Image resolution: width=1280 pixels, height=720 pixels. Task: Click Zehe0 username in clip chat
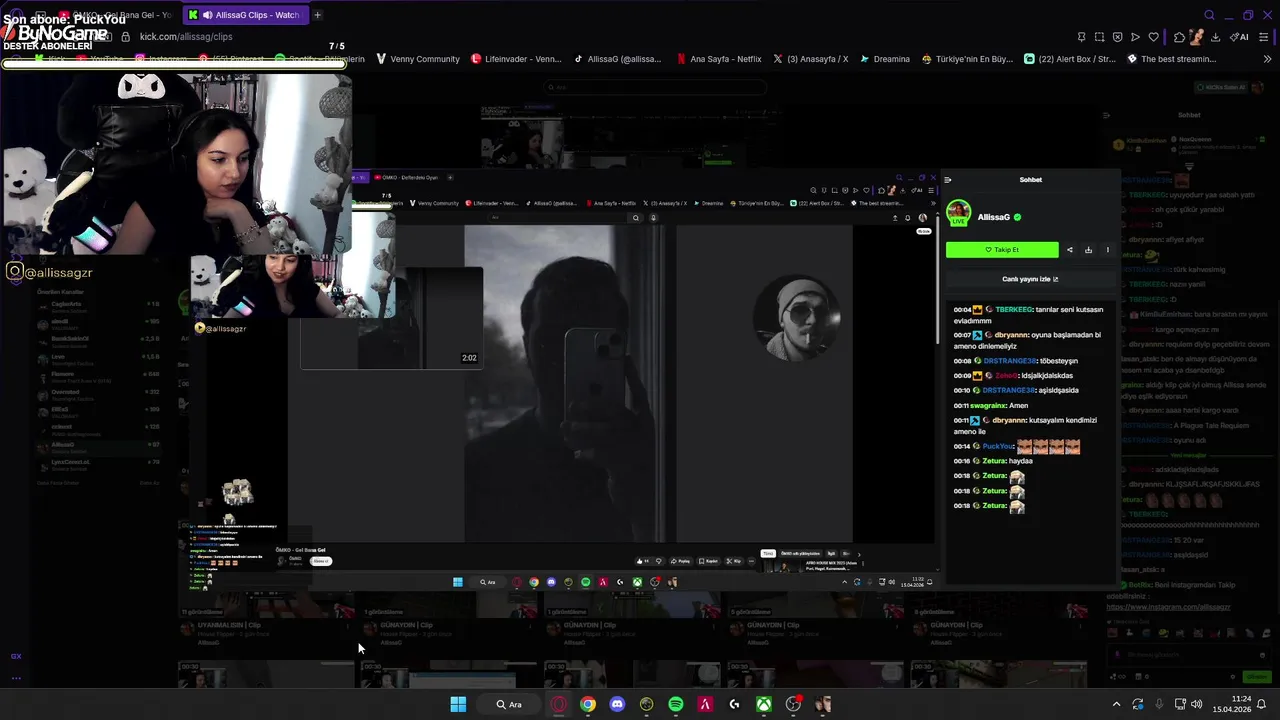point(1005,376)
